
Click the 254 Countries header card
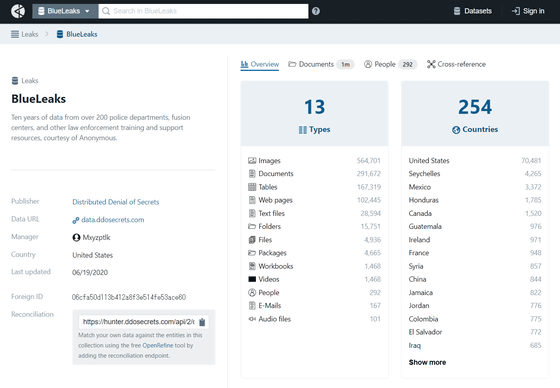point(475,114)
